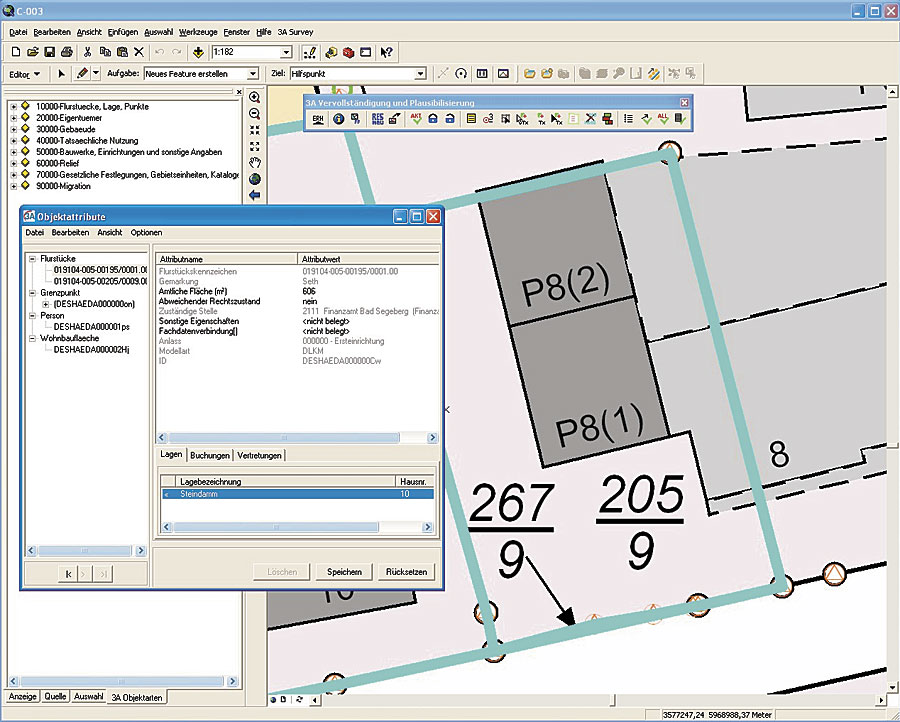Open the Editor toolbar pencil icon

tap(310, 52)
